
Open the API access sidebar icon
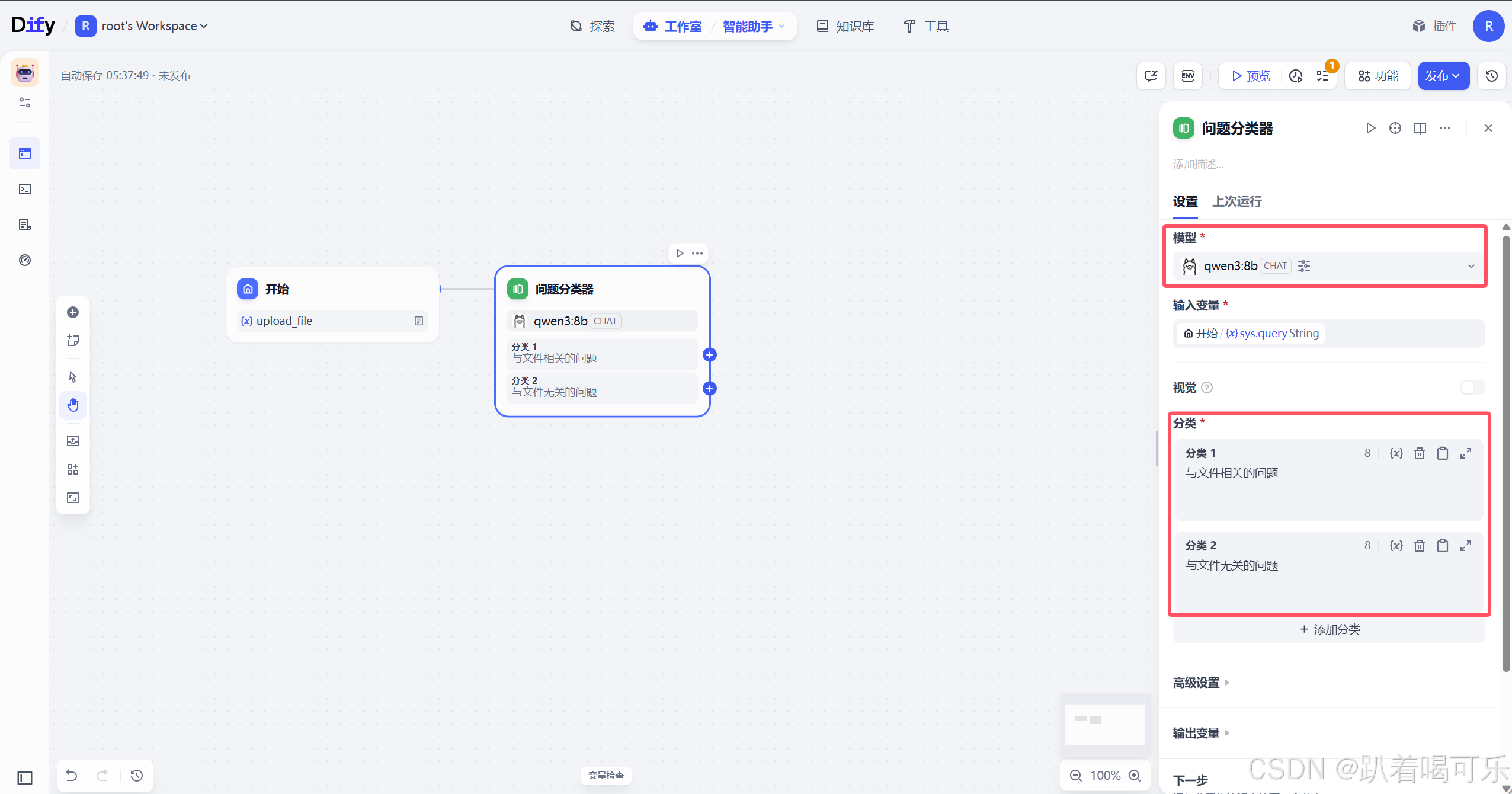(25, 189)
